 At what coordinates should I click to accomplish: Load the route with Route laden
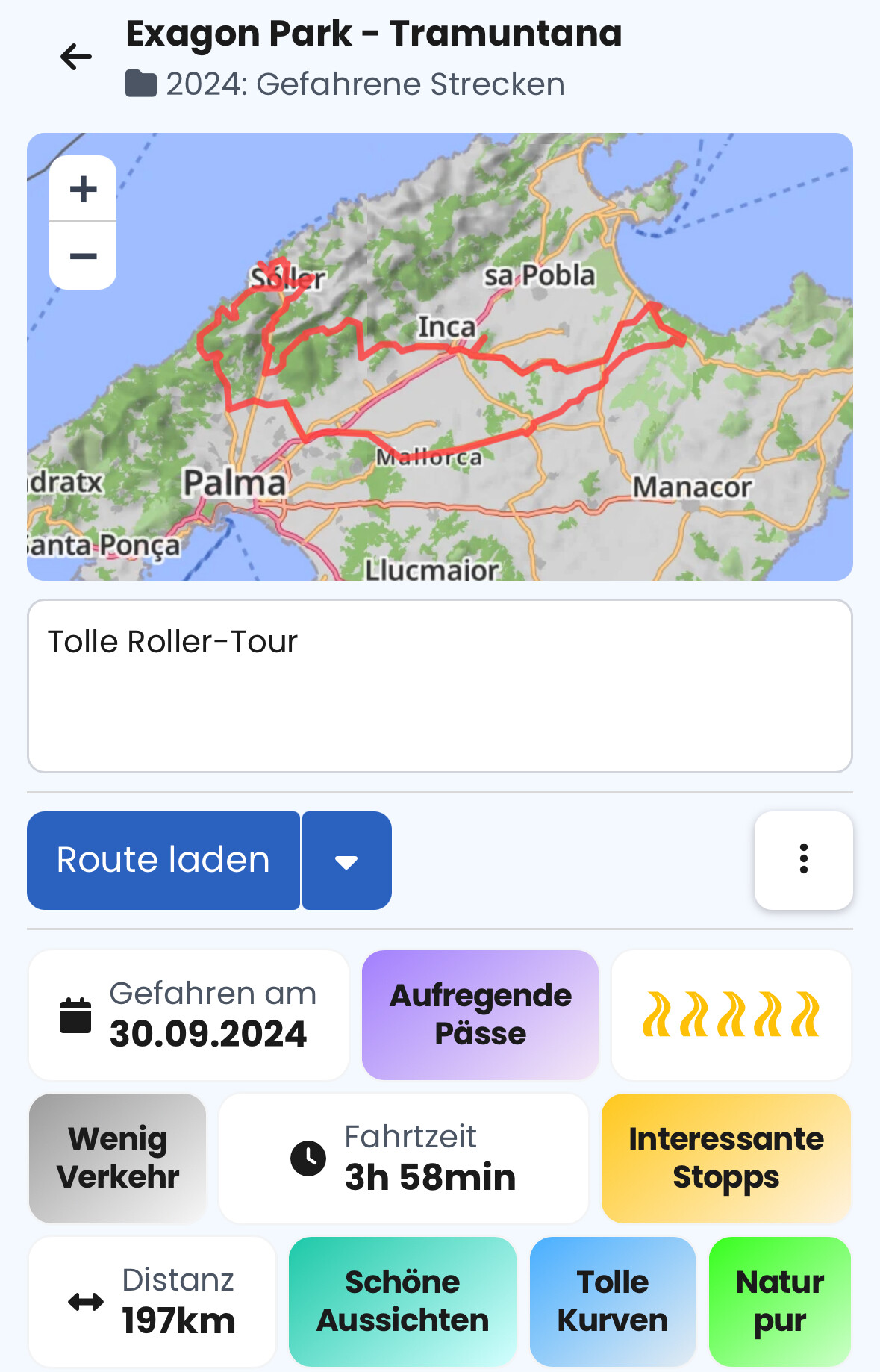(163, 861)
